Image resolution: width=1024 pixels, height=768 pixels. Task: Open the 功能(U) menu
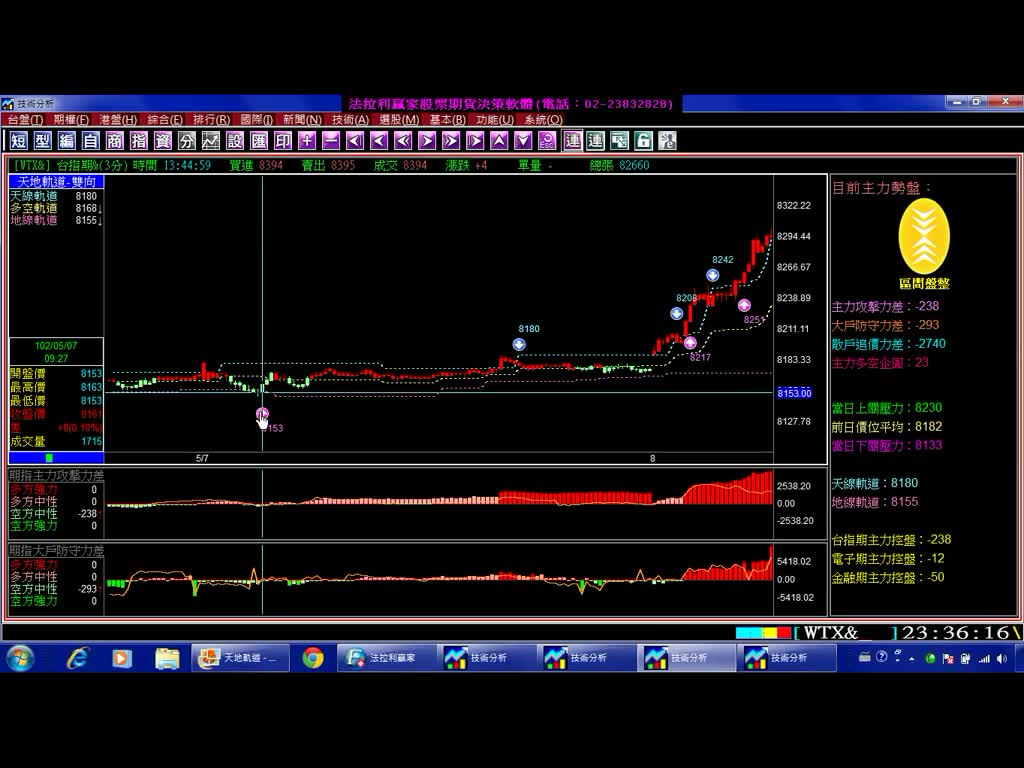(494, 120)
